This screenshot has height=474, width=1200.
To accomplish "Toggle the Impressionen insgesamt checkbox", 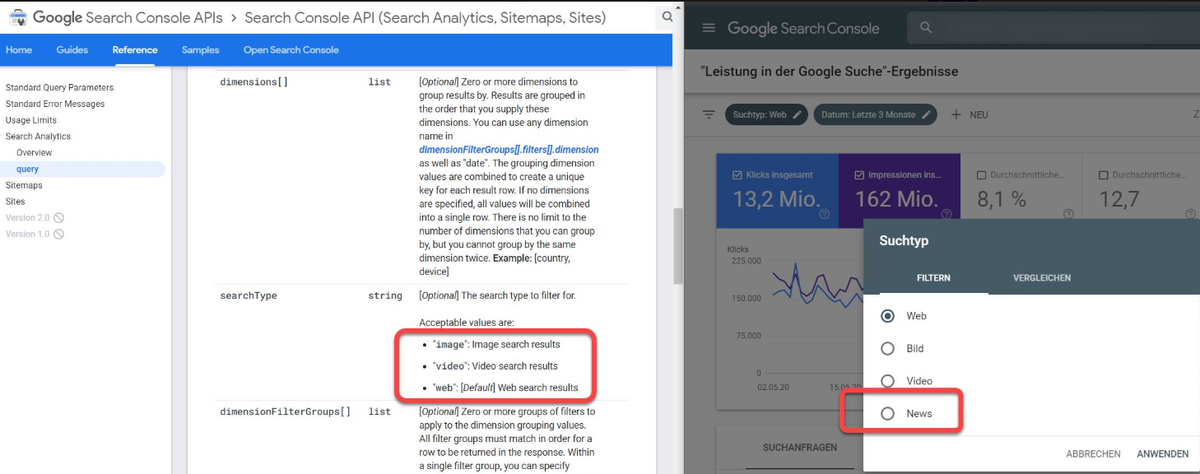I will click(x=861, y=174).
